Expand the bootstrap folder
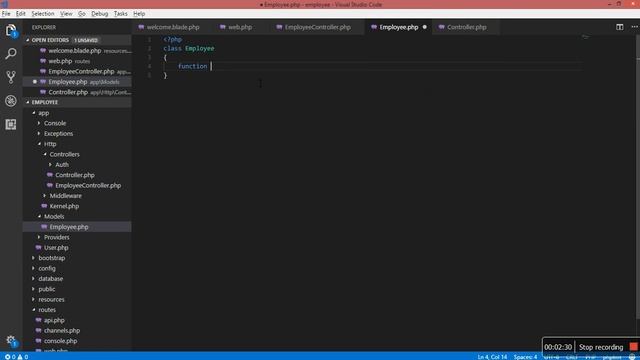Image resolution: width=640 pixels, height=360 pixels. coord(33,258)
